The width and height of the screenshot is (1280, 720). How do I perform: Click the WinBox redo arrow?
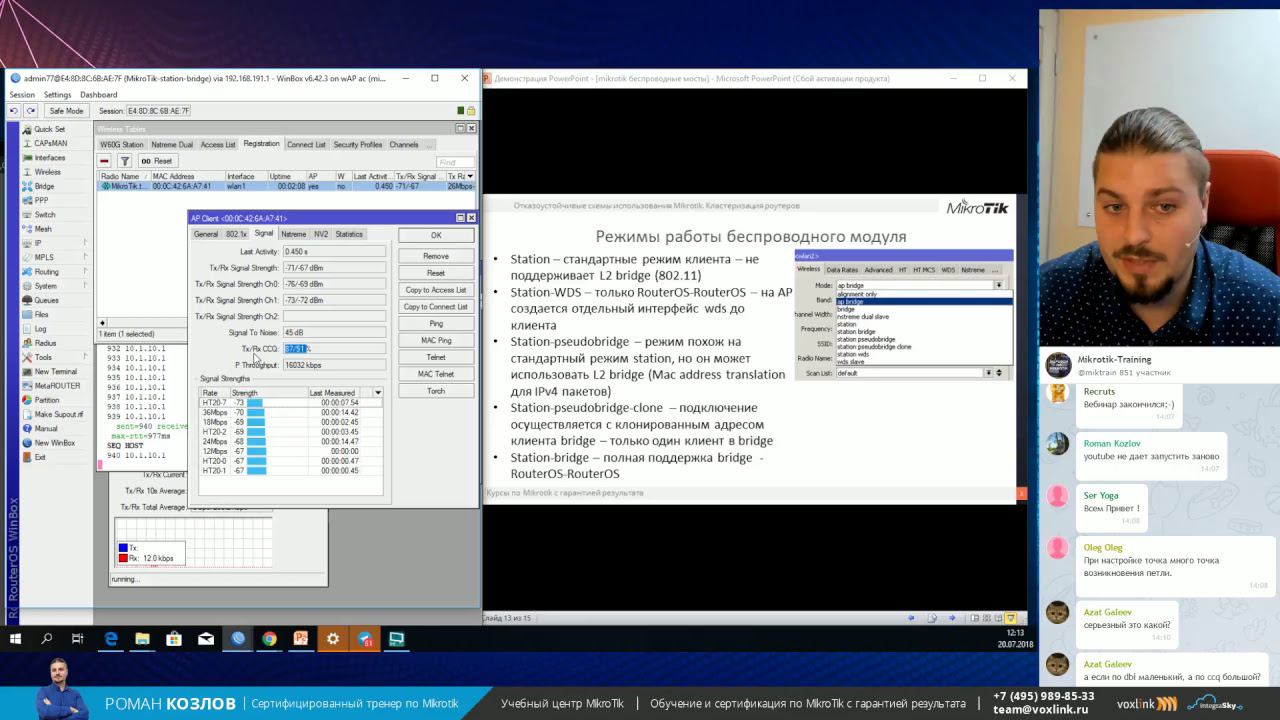click(31, 111)
